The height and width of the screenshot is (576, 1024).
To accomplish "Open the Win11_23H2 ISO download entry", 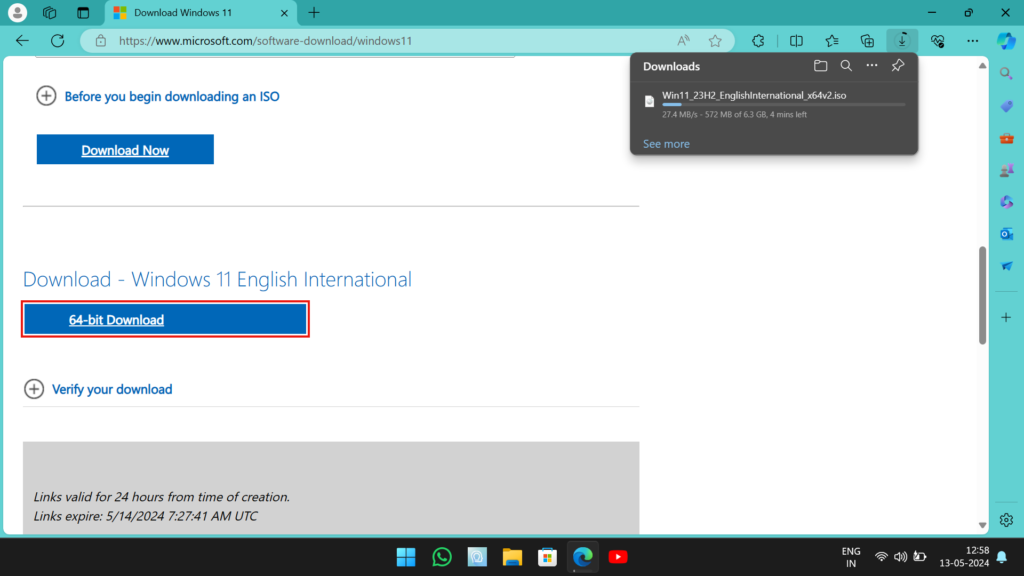I will tap(775, 104).
